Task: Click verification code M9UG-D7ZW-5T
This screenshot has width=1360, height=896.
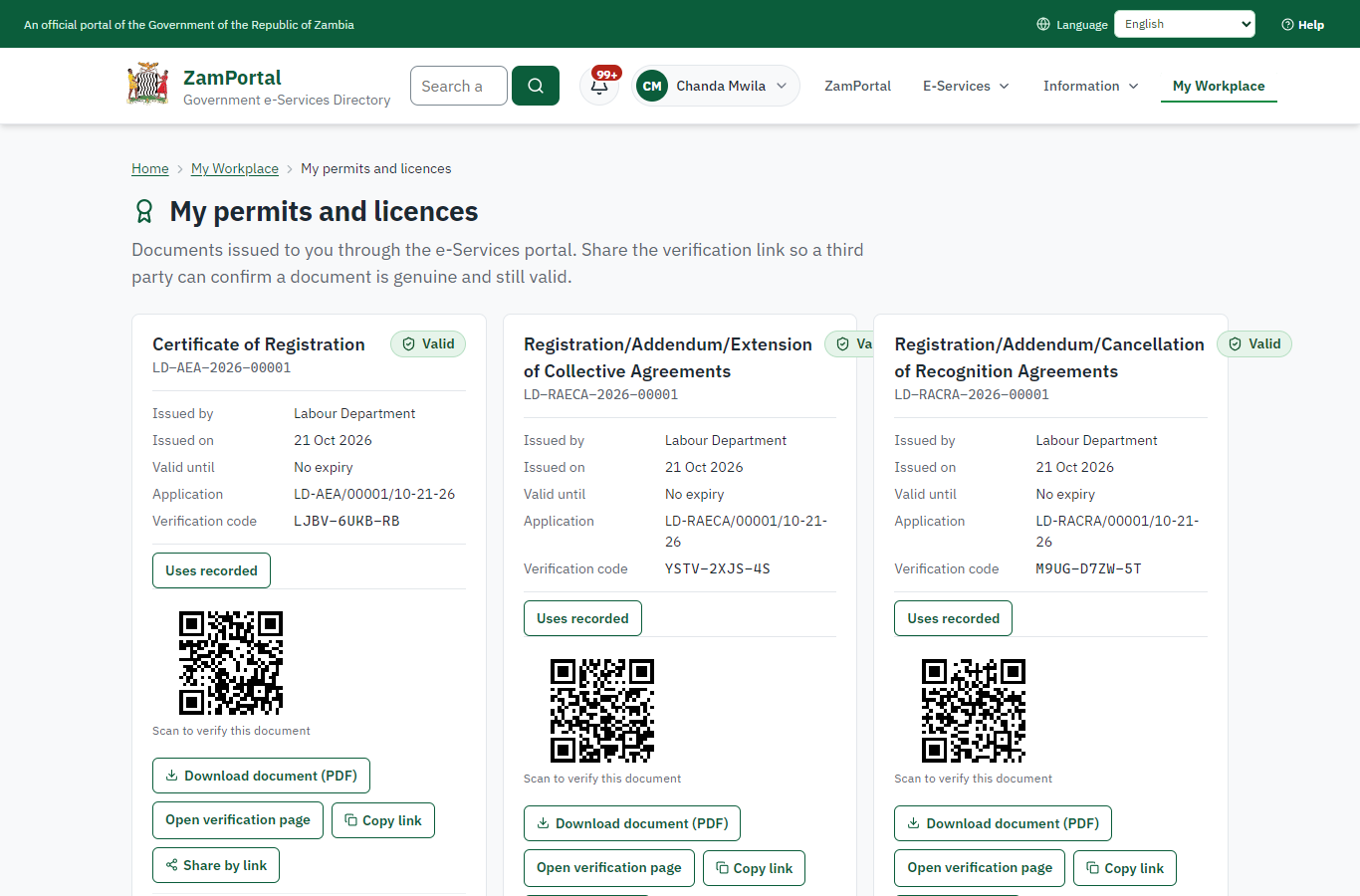Action: pyautogui.click(x=1088, y=568)
